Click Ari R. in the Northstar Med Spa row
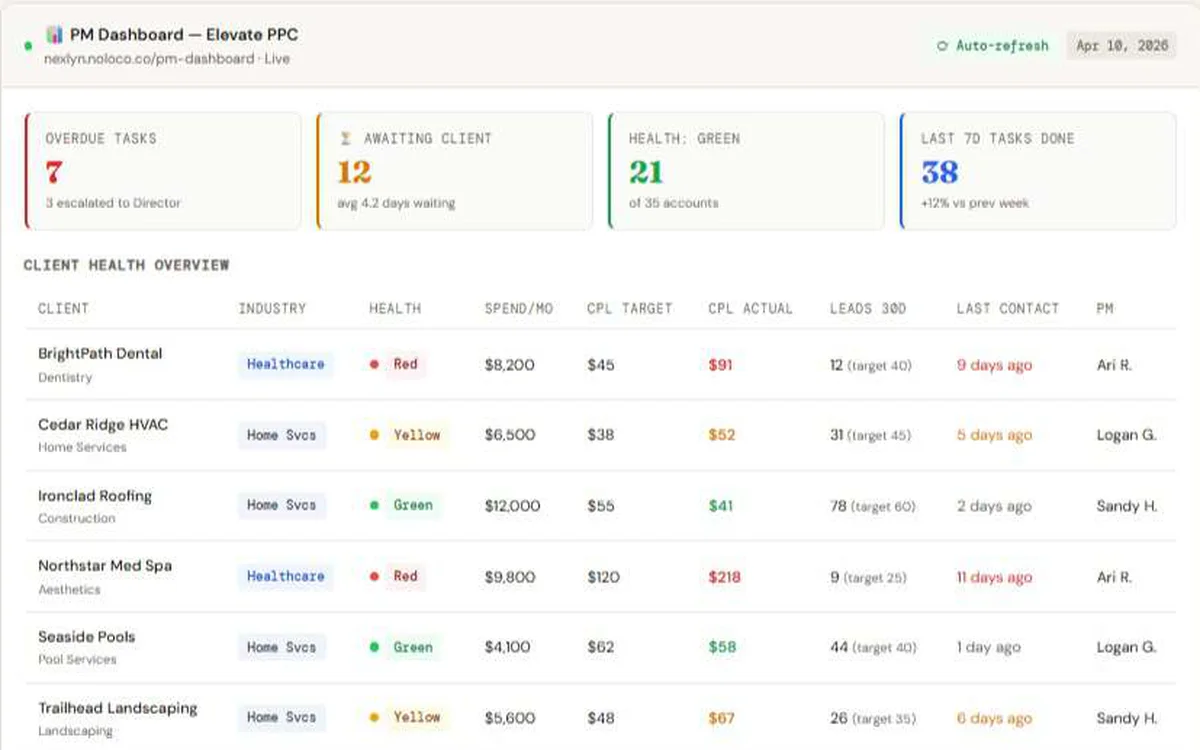Screen dimensions: 1200x750 tap(1114, 577)
